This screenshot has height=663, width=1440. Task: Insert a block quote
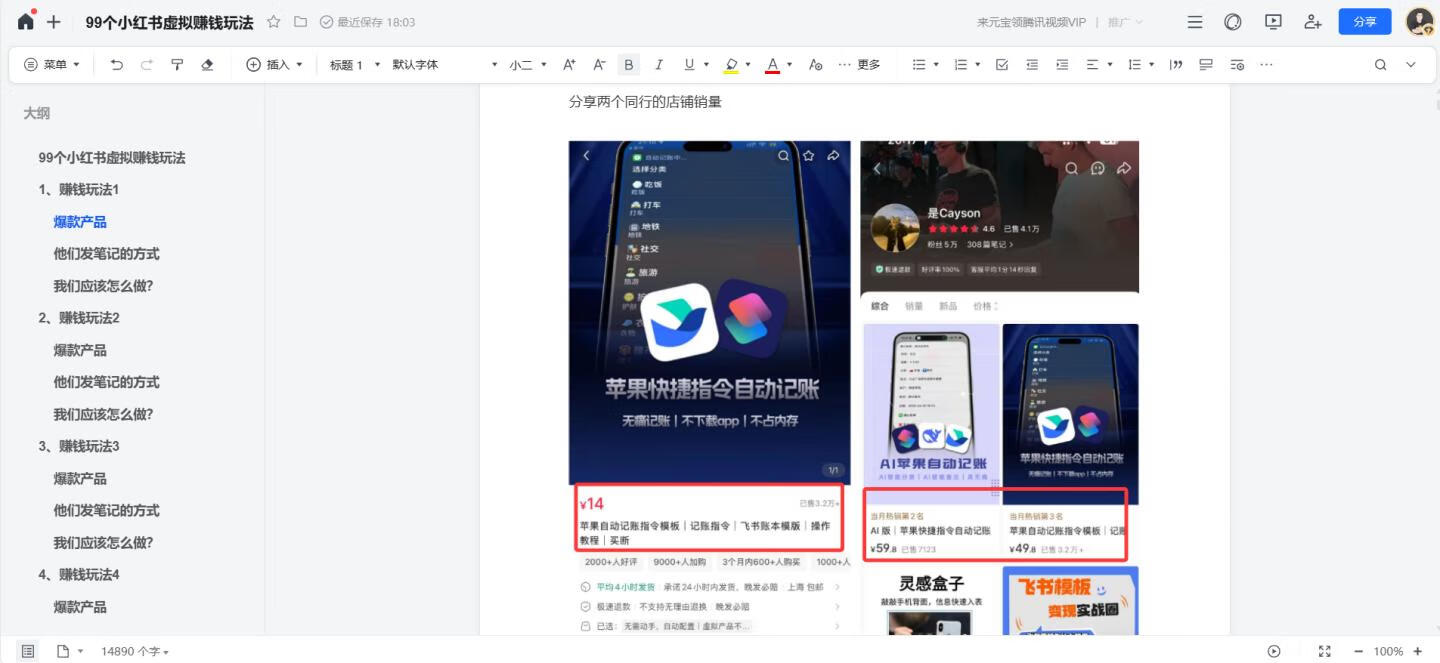[1176, 64]
